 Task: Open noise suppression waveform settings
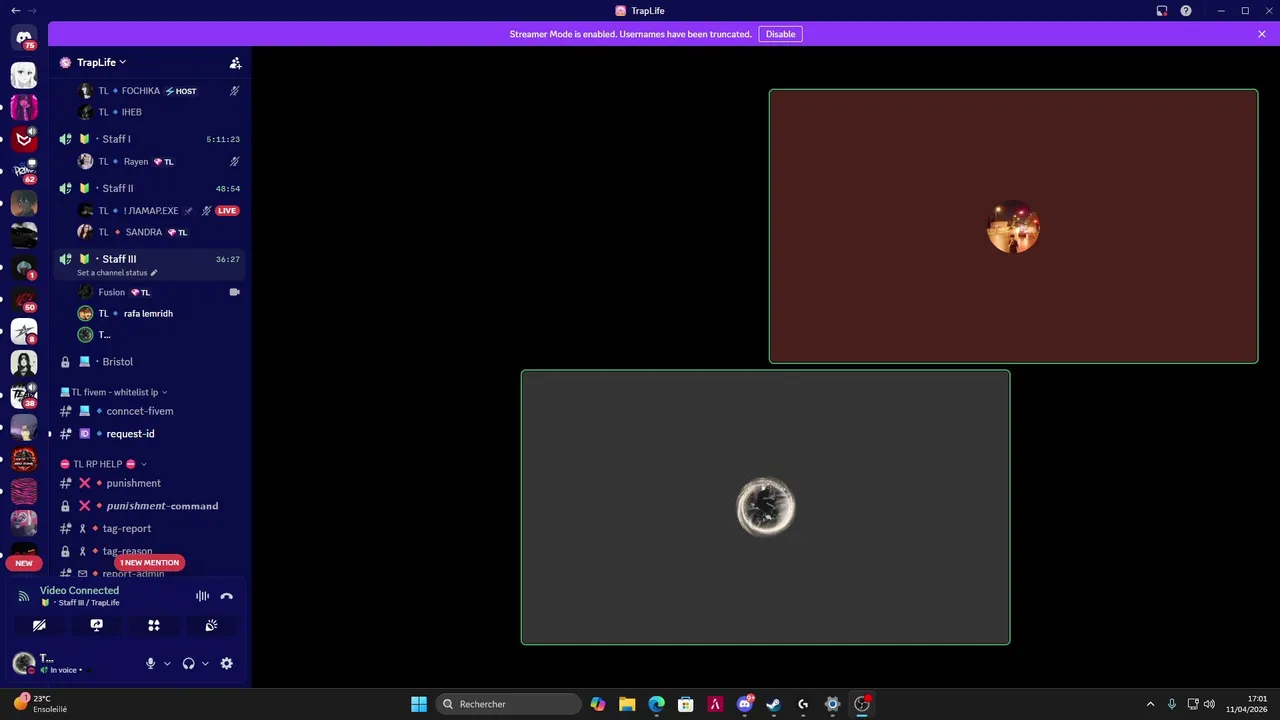[202, 596]
